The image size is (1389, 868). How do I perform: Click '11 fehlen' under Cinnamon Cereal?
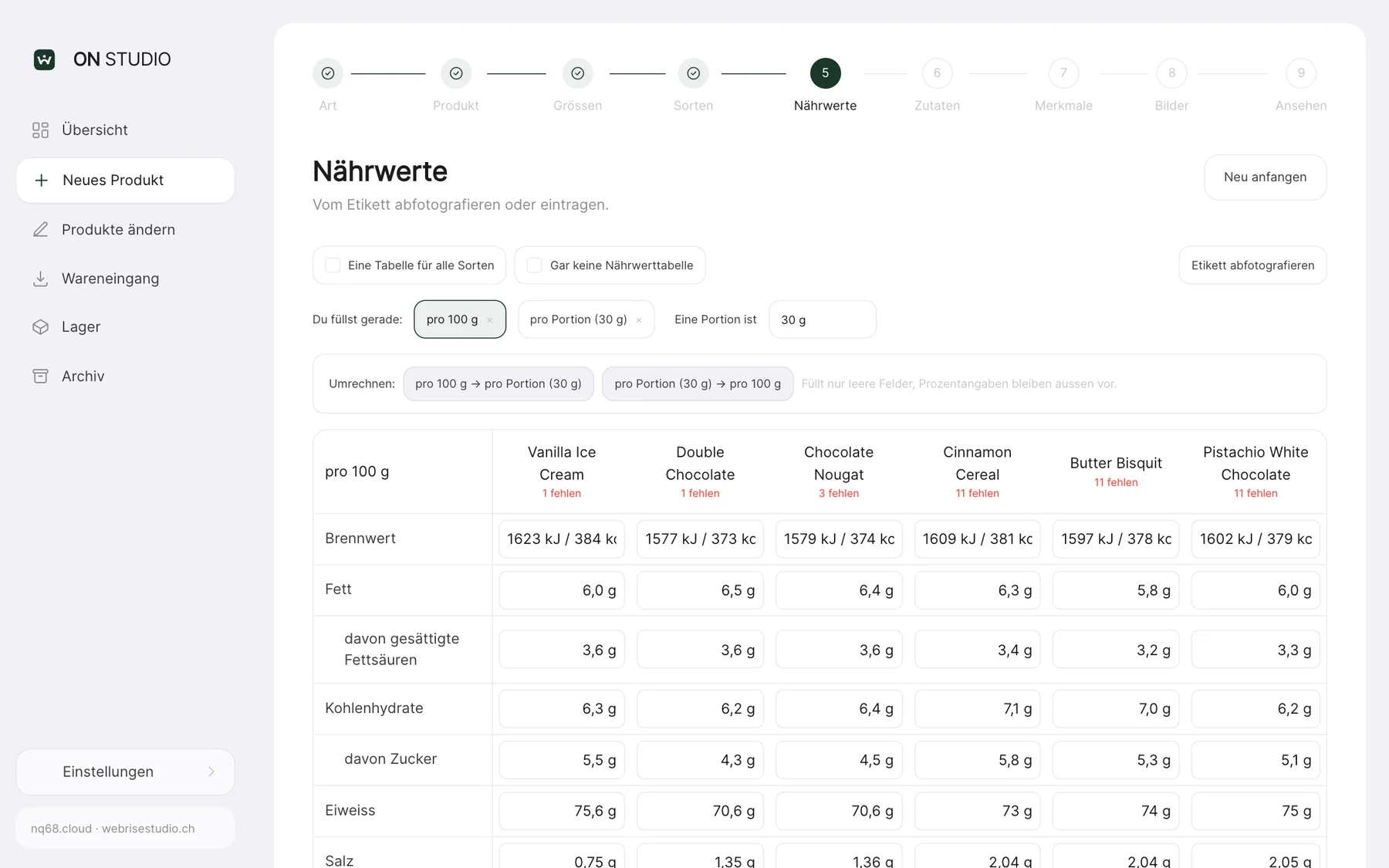pos(977,494)
